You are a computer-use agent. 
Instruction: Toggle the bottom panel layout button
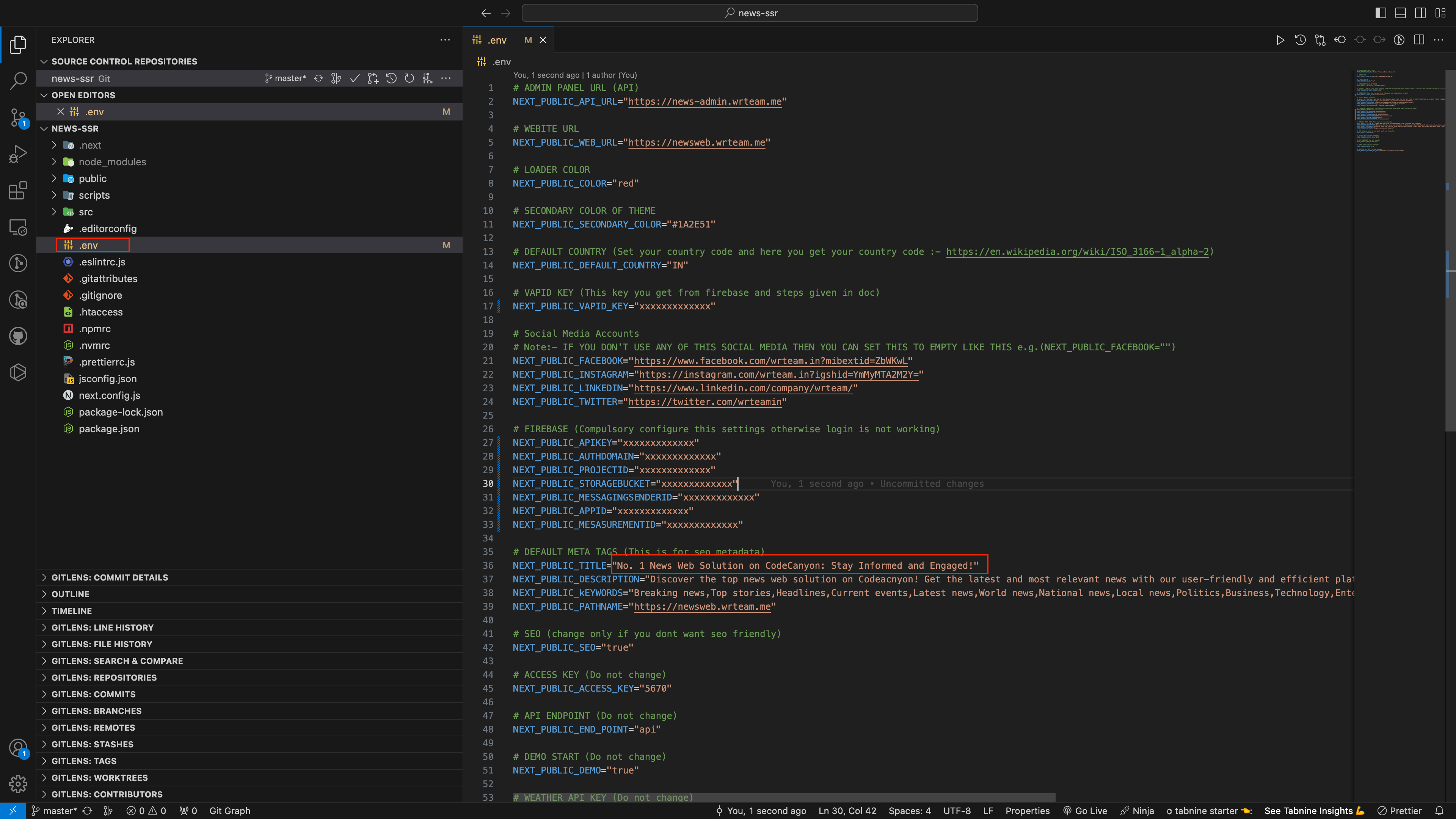click(1400, 13)
